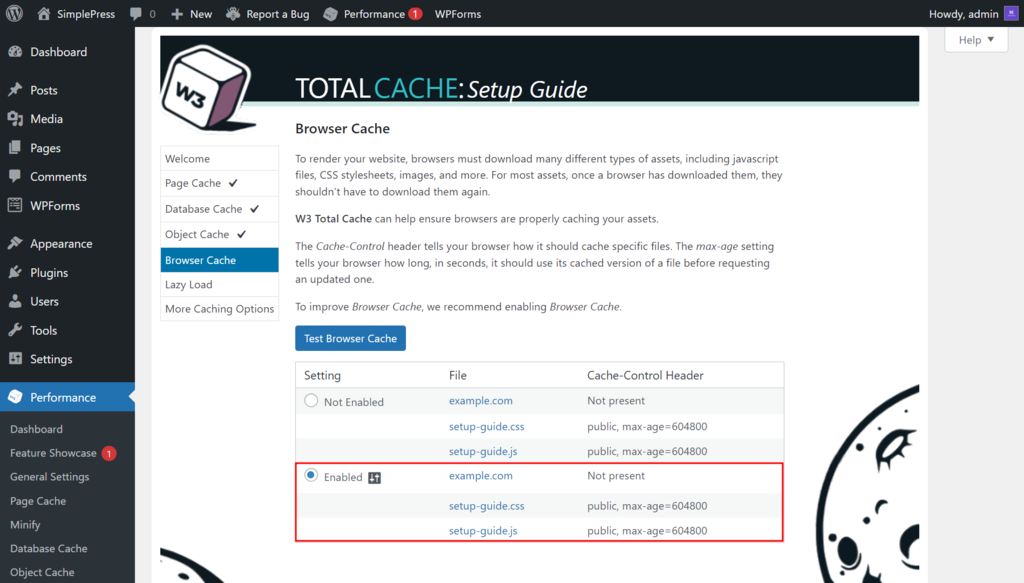Open comments via the speech bubble icon
Screen dimensions: 1024x583
coord(137,14)
